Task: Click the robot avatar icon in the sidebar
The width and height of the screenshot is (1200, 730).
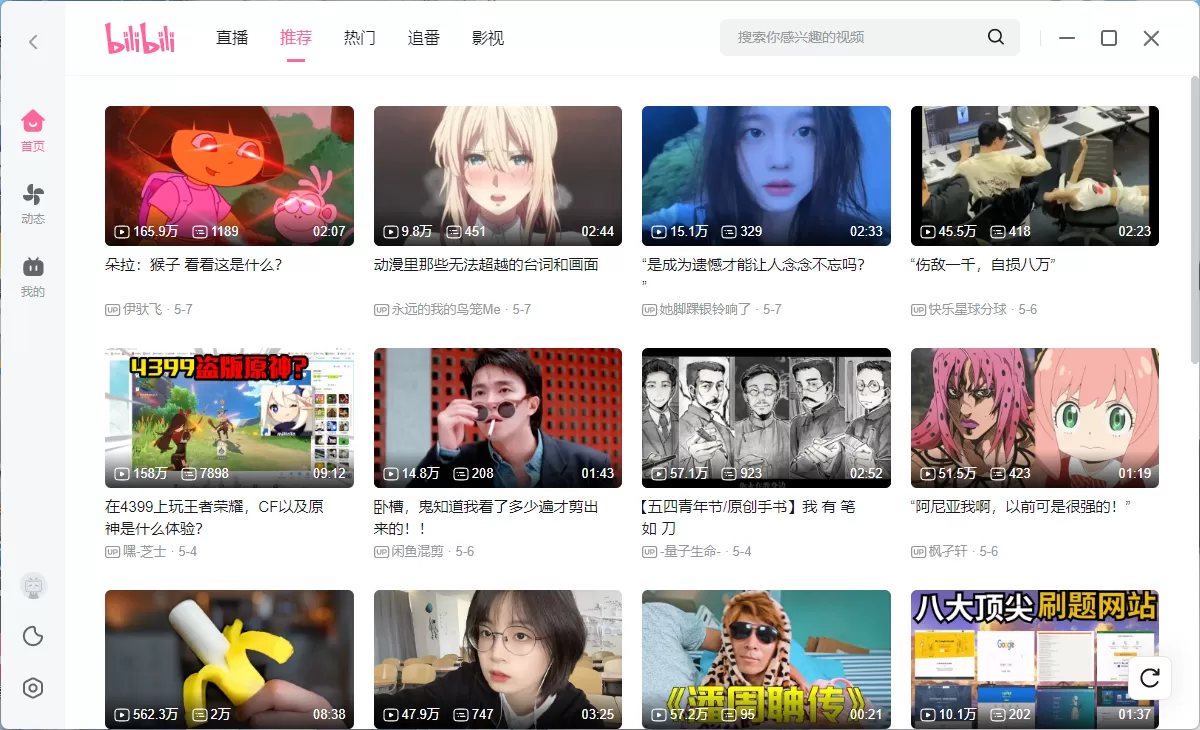Action: coord(33,585)
